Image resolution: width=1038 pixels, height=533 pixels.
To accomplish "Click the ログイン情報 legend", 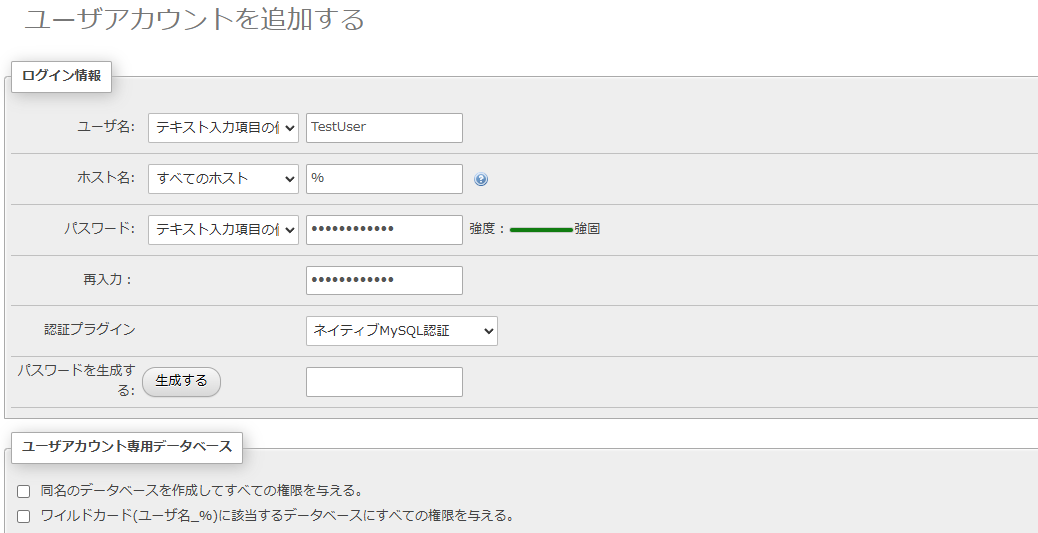I will pos(62,76).
